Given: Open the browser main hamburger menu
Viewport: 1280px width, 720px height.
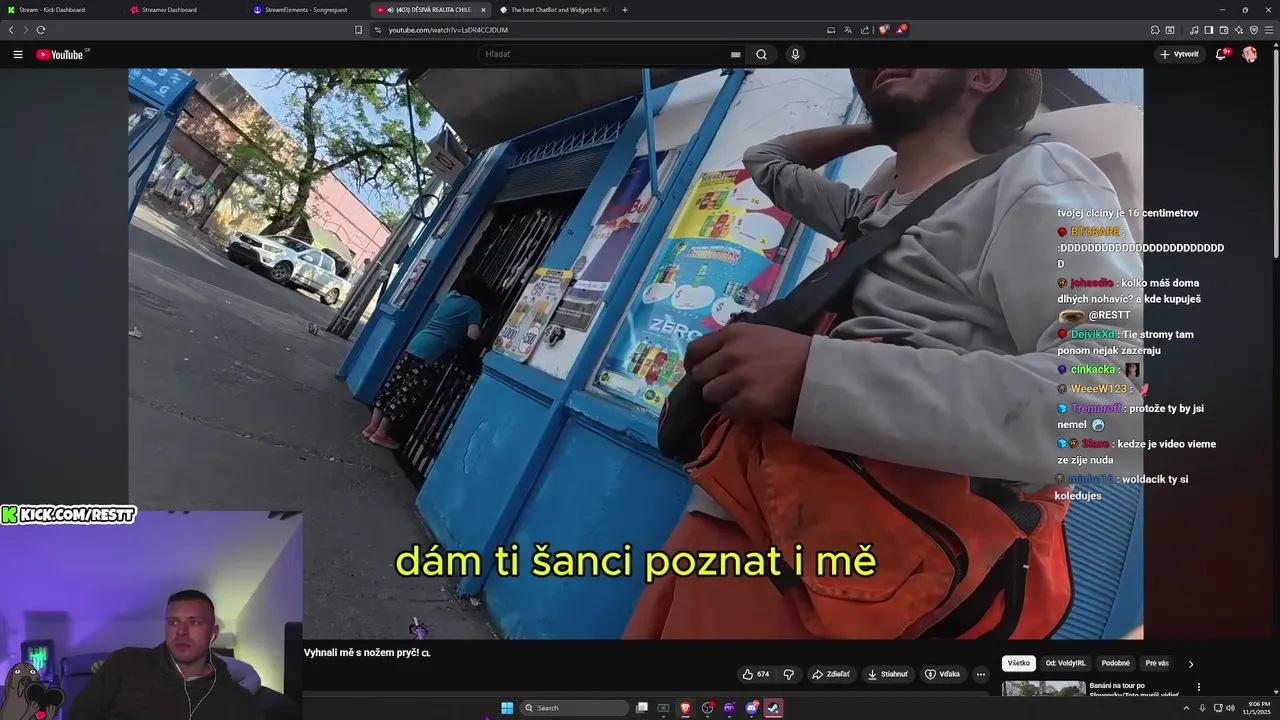Looking at the screenshot, I should coord(1269,30).
